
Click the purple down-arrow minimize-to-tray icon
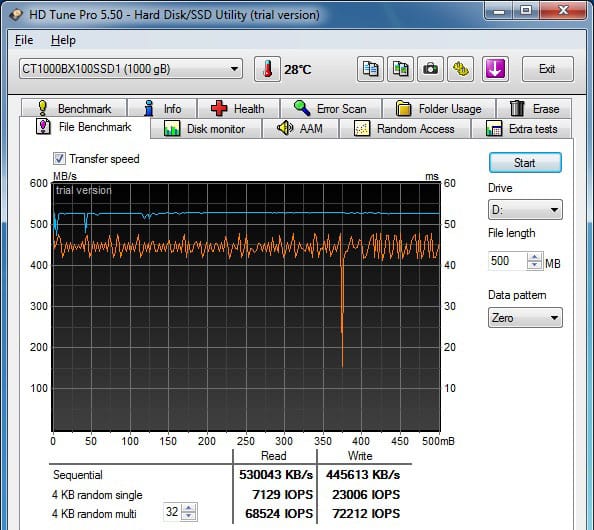click(x=495, y=69)
